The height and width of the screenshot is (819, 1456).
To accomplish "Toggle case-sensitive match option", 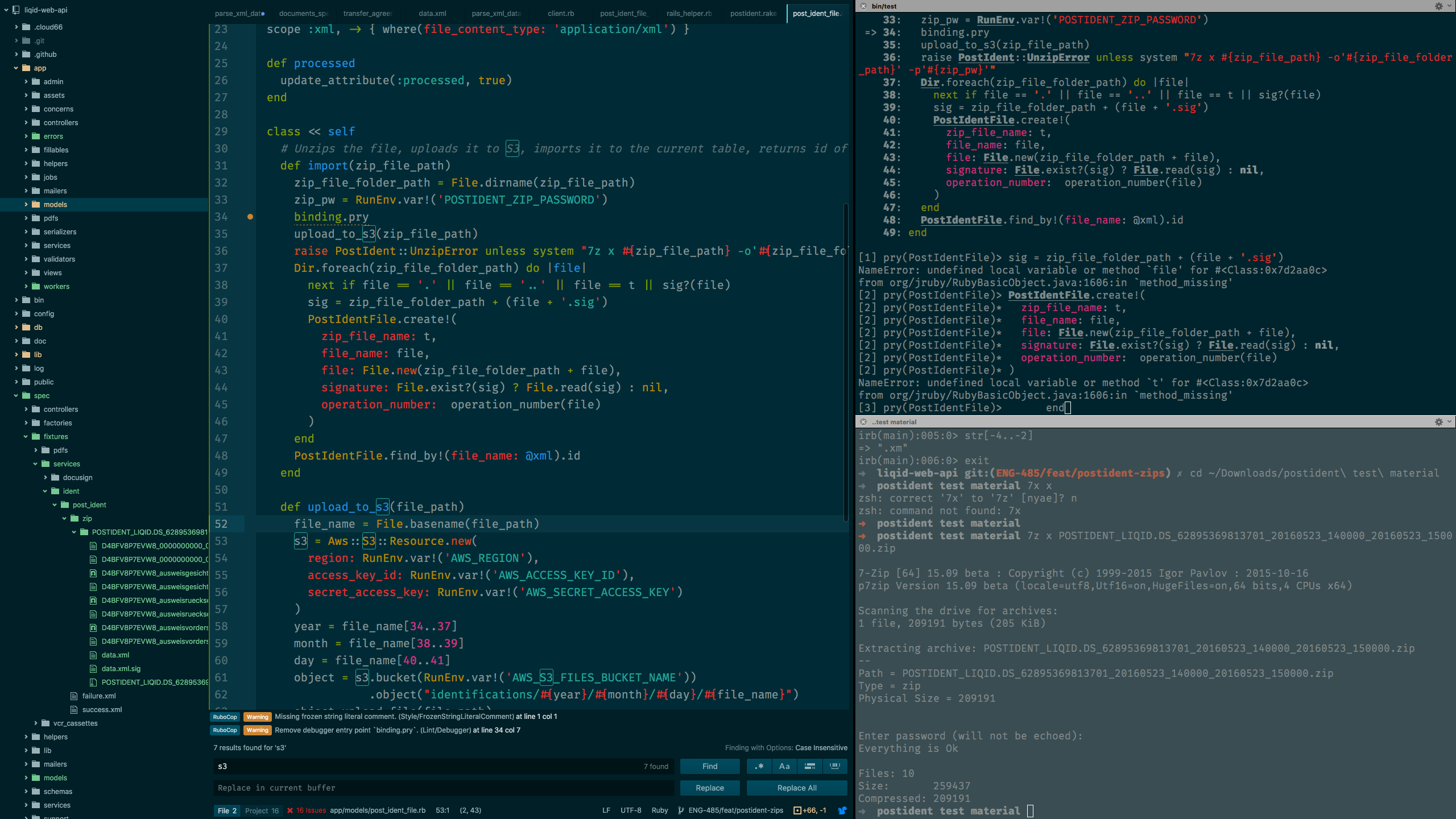I will 784,766.
